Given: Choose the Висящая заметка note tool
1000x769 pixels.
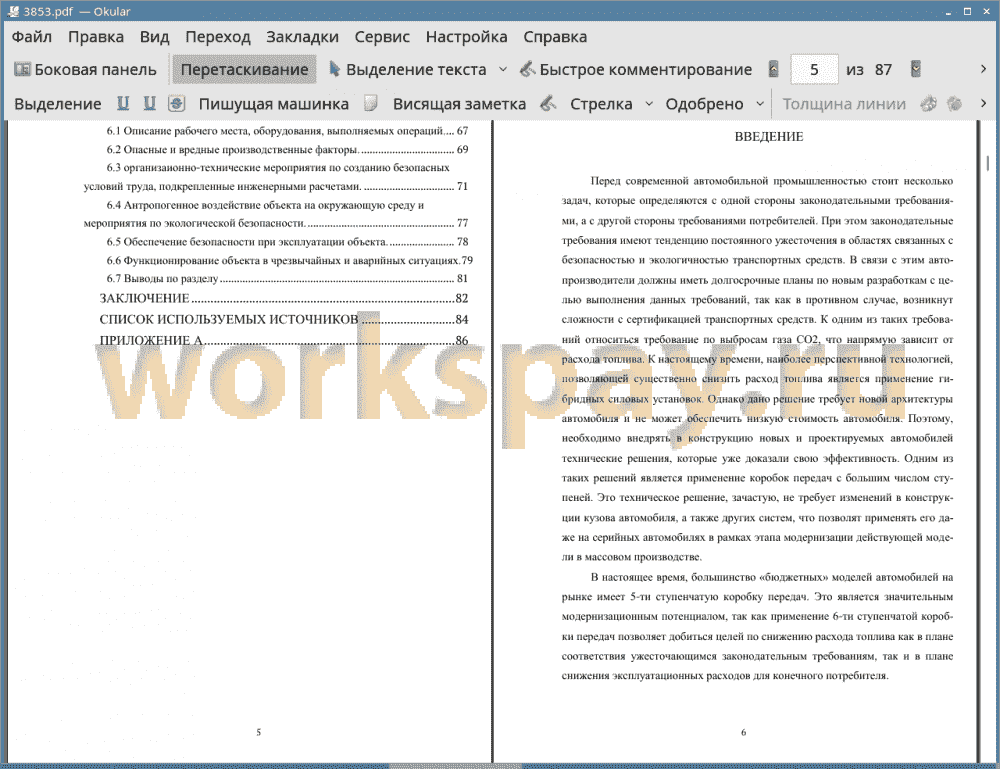Looking at the screenshot, I should (x=459, y=104).
